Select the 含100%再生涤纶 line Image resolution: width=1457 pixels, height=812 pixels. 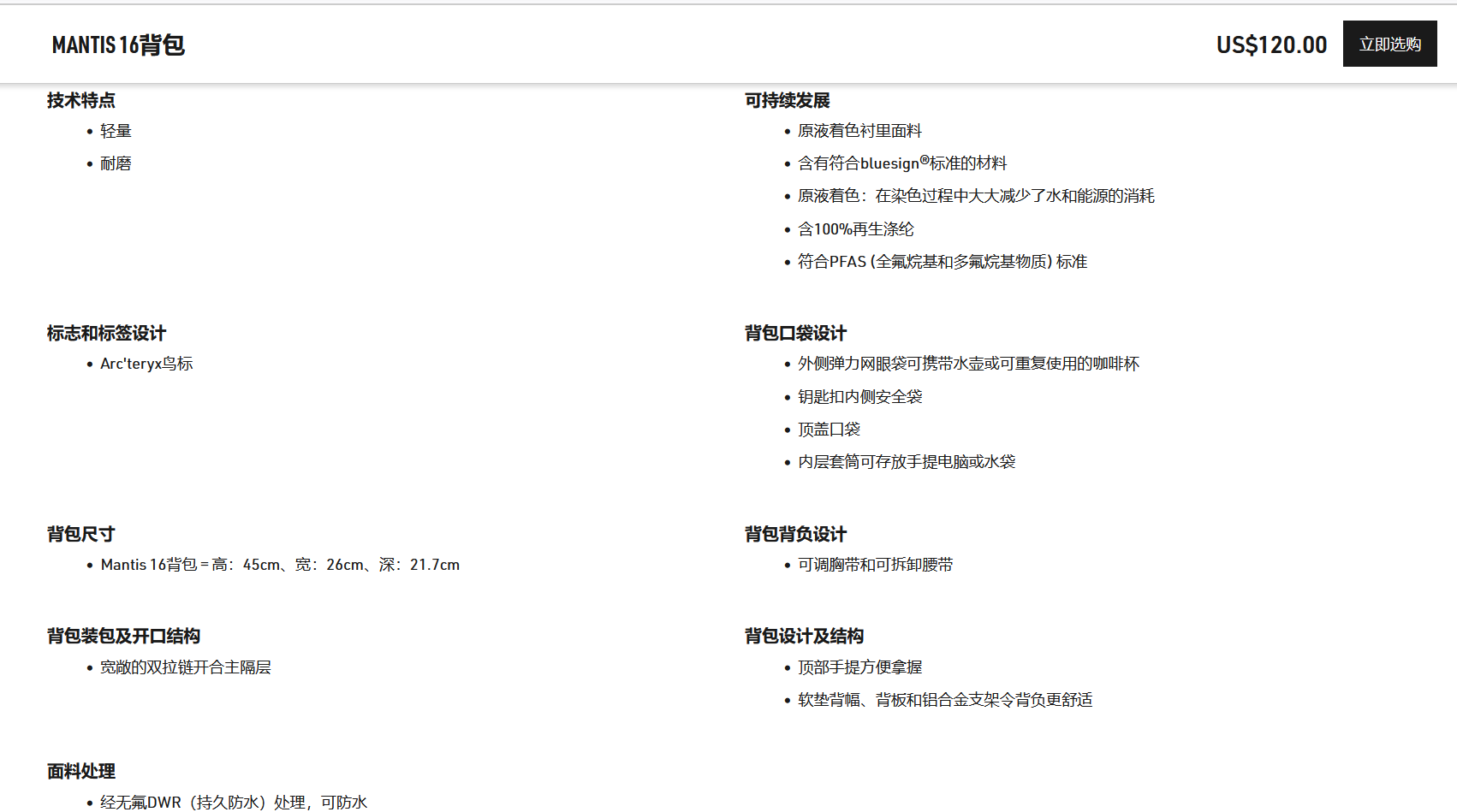point(856,229)
